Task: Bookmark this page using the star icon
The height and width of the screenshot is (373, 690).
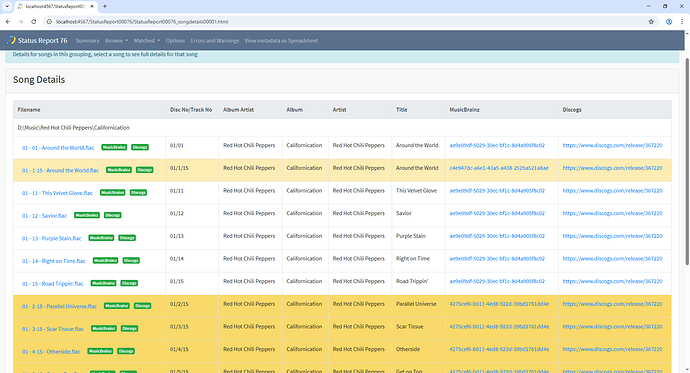Action: [651, 22]
